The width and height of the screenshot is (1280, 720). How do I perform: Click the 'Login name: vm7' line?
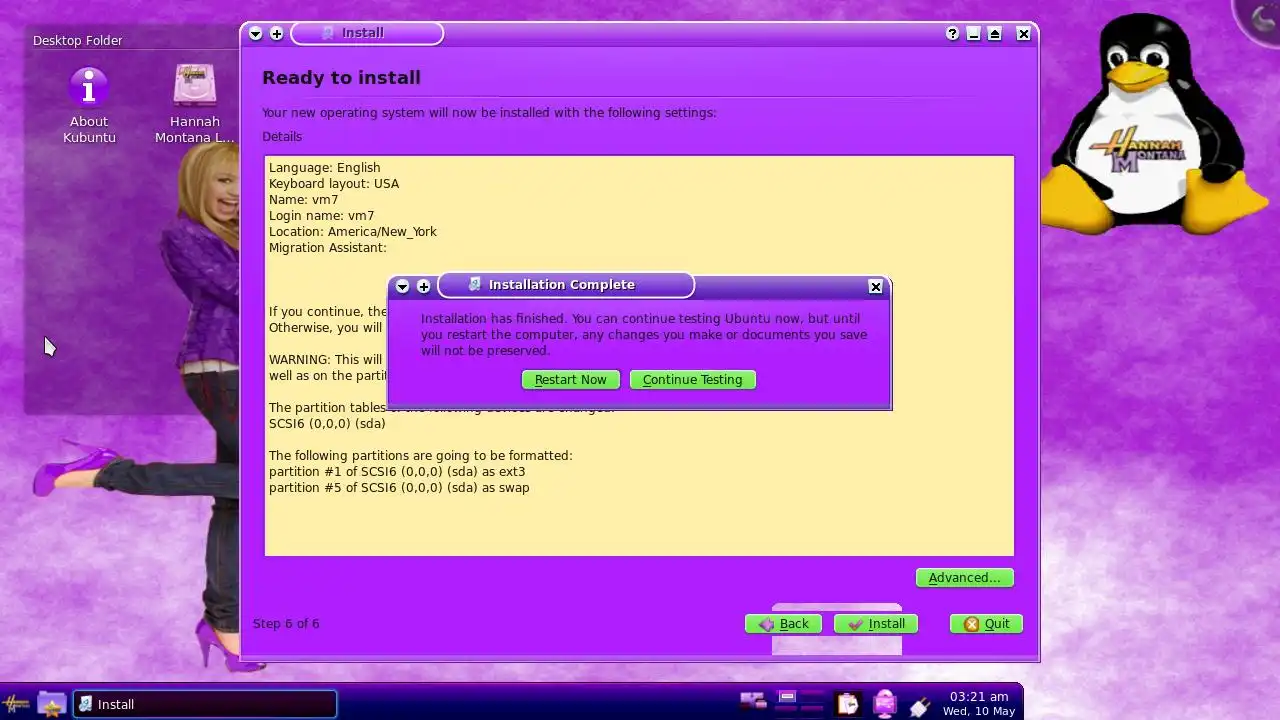tap(322, 216)
